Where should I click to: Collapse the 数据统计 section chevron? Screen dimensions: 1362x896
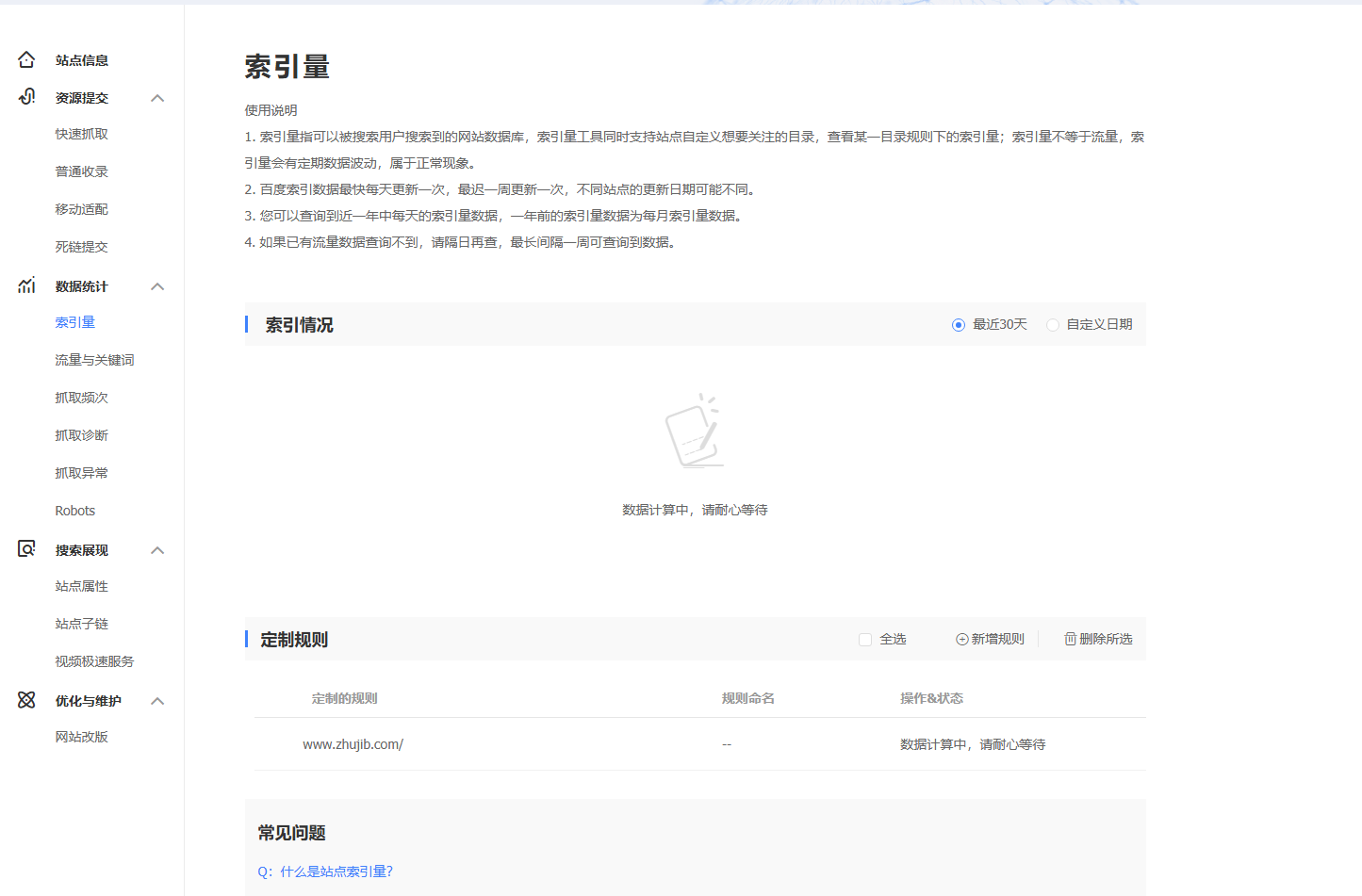pyautogui.click(x=157, y=286)
